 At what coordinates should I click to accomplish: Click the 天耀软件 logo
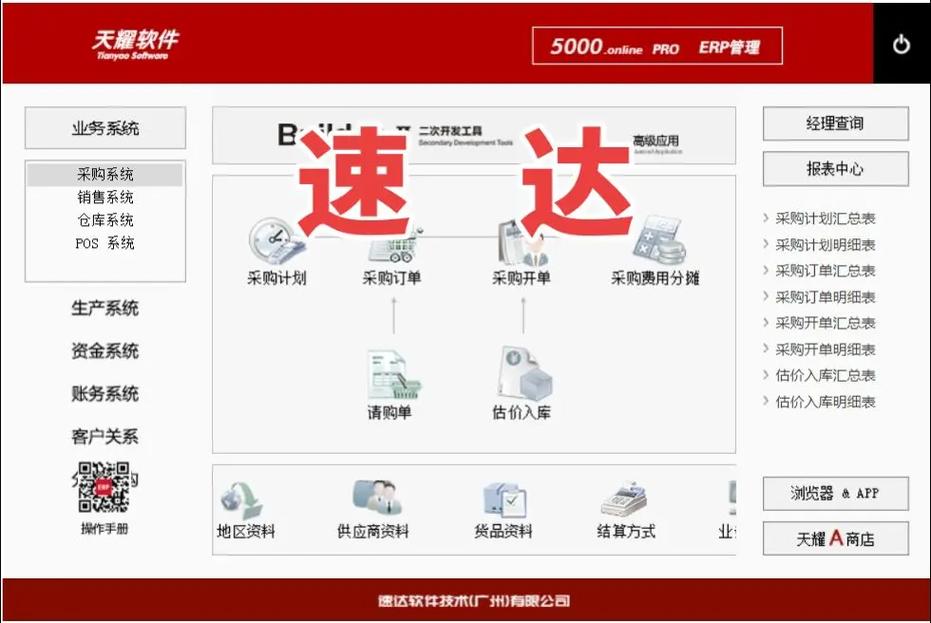click(x=137, y=42)
